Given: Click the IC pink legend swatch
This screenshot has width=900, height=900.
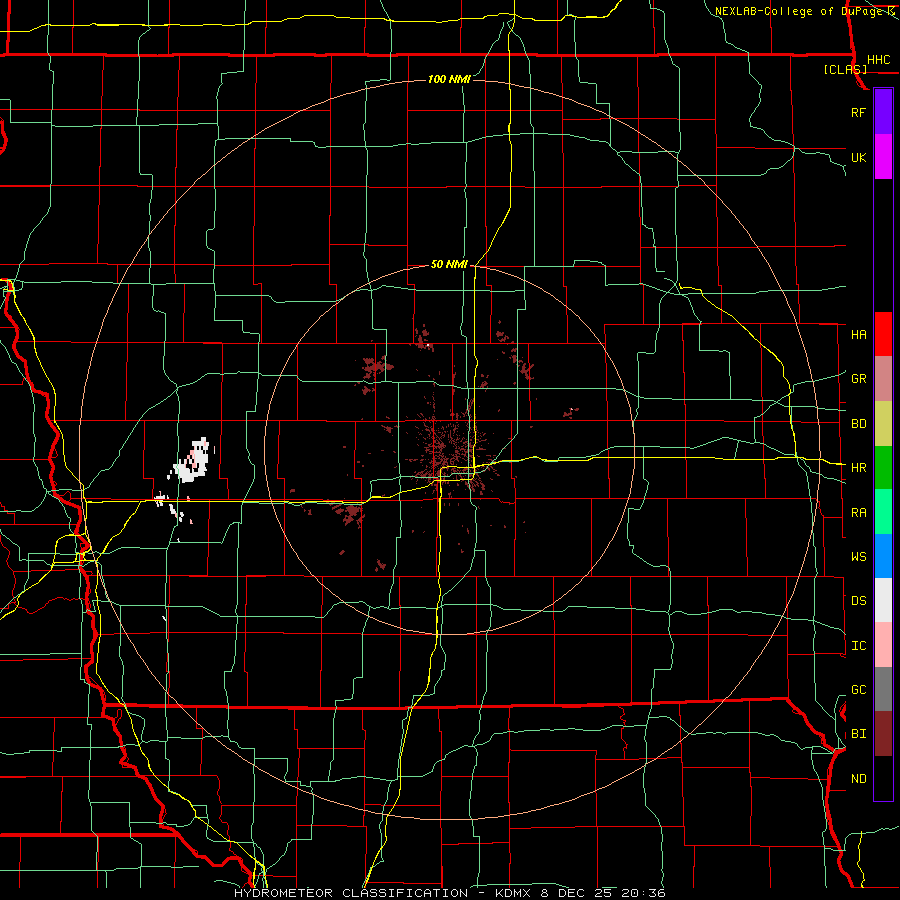Looking at the screenshot, I should coord(883,645).
